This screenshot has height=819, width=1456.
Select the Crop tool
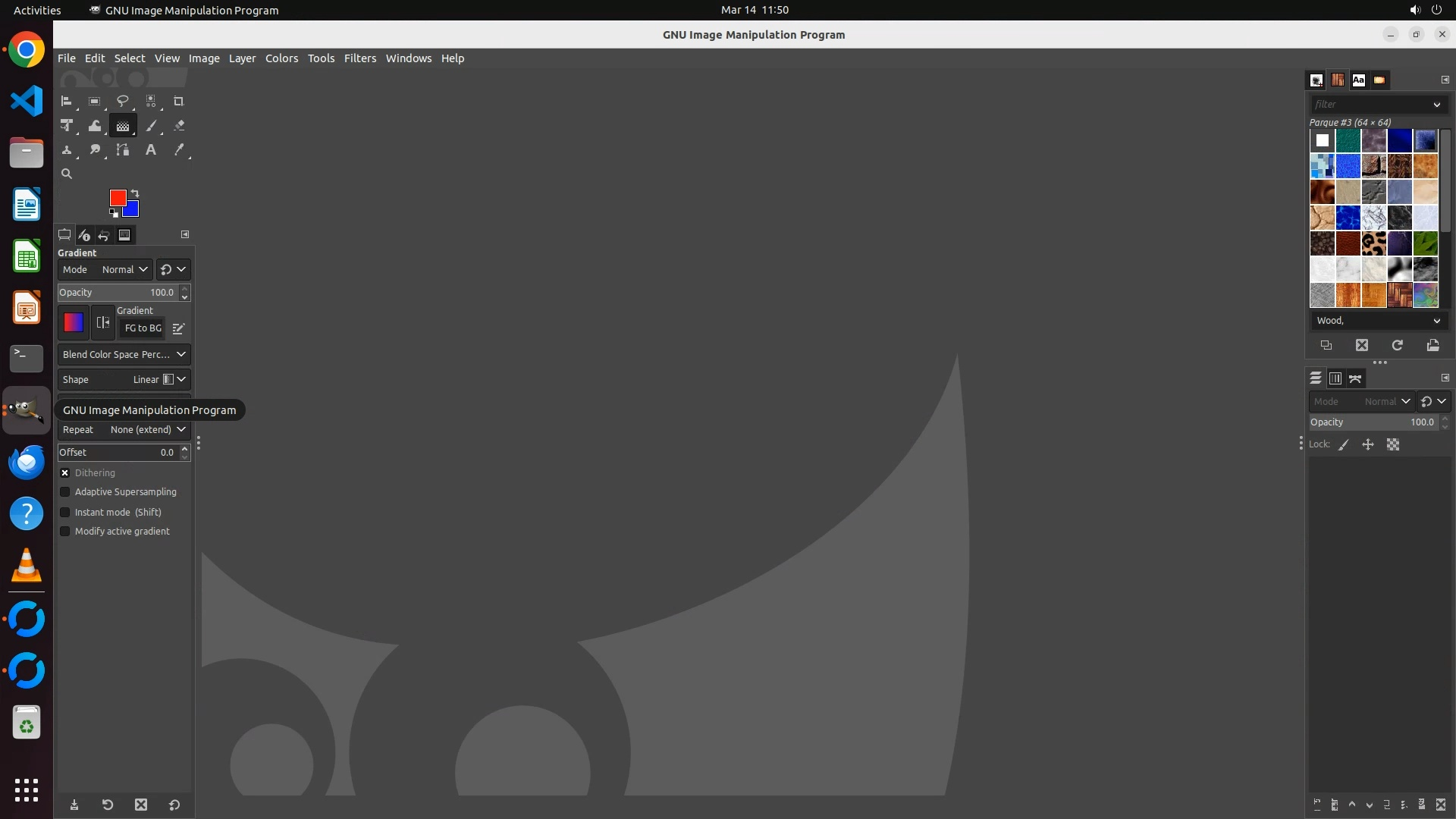pos(179,102)
